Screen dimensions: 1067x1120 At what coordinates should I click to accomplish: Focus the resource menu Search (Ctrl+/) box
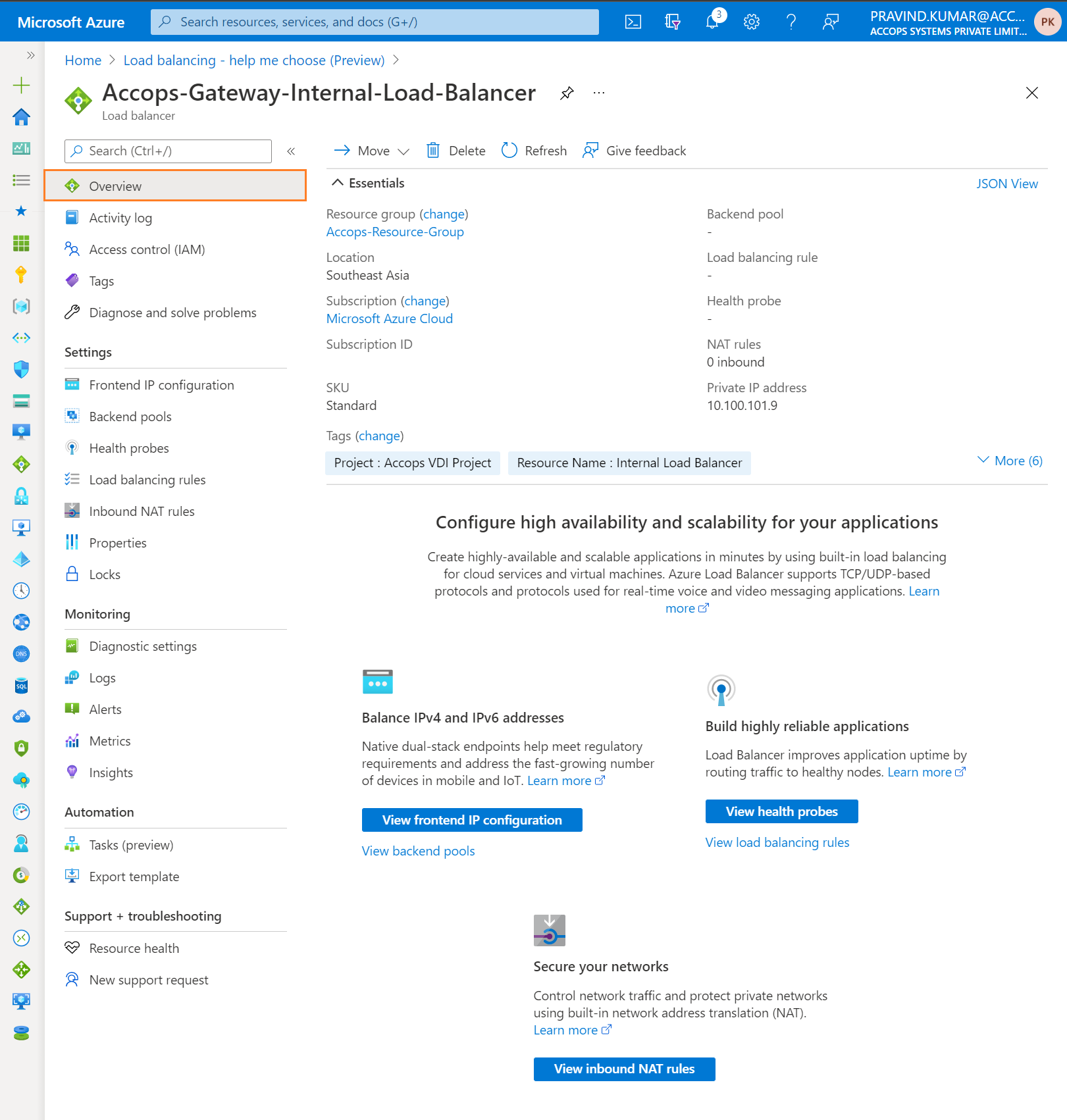pos(168,151)
